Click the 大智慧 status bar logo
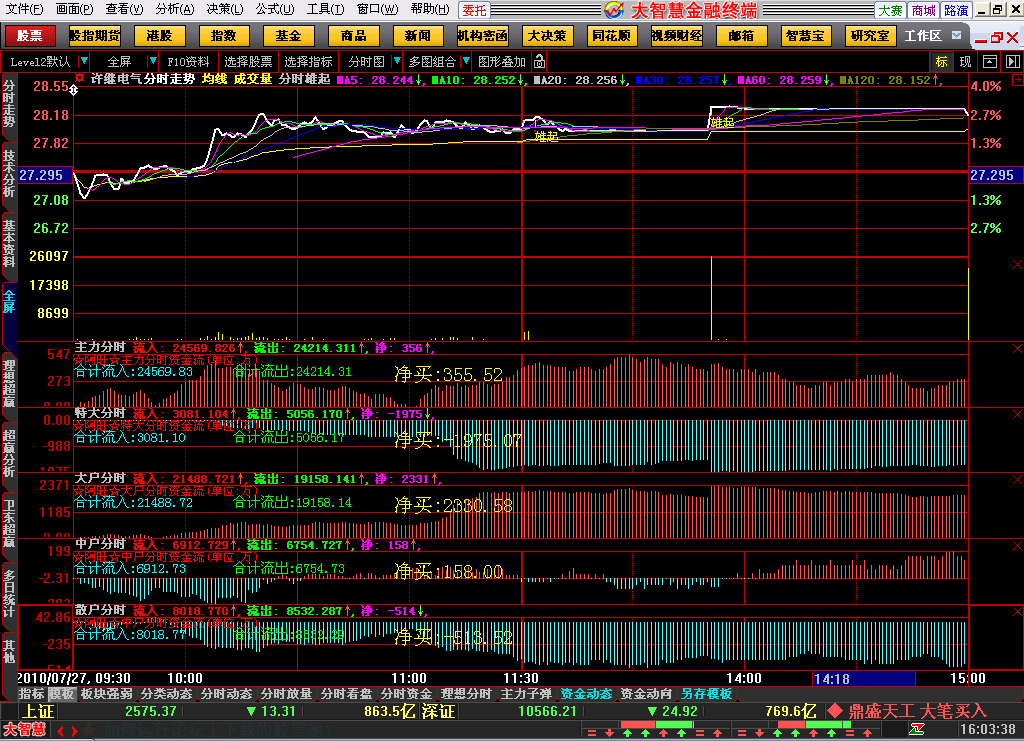This screenshot has width=1024, height=741. click(25, 730)
